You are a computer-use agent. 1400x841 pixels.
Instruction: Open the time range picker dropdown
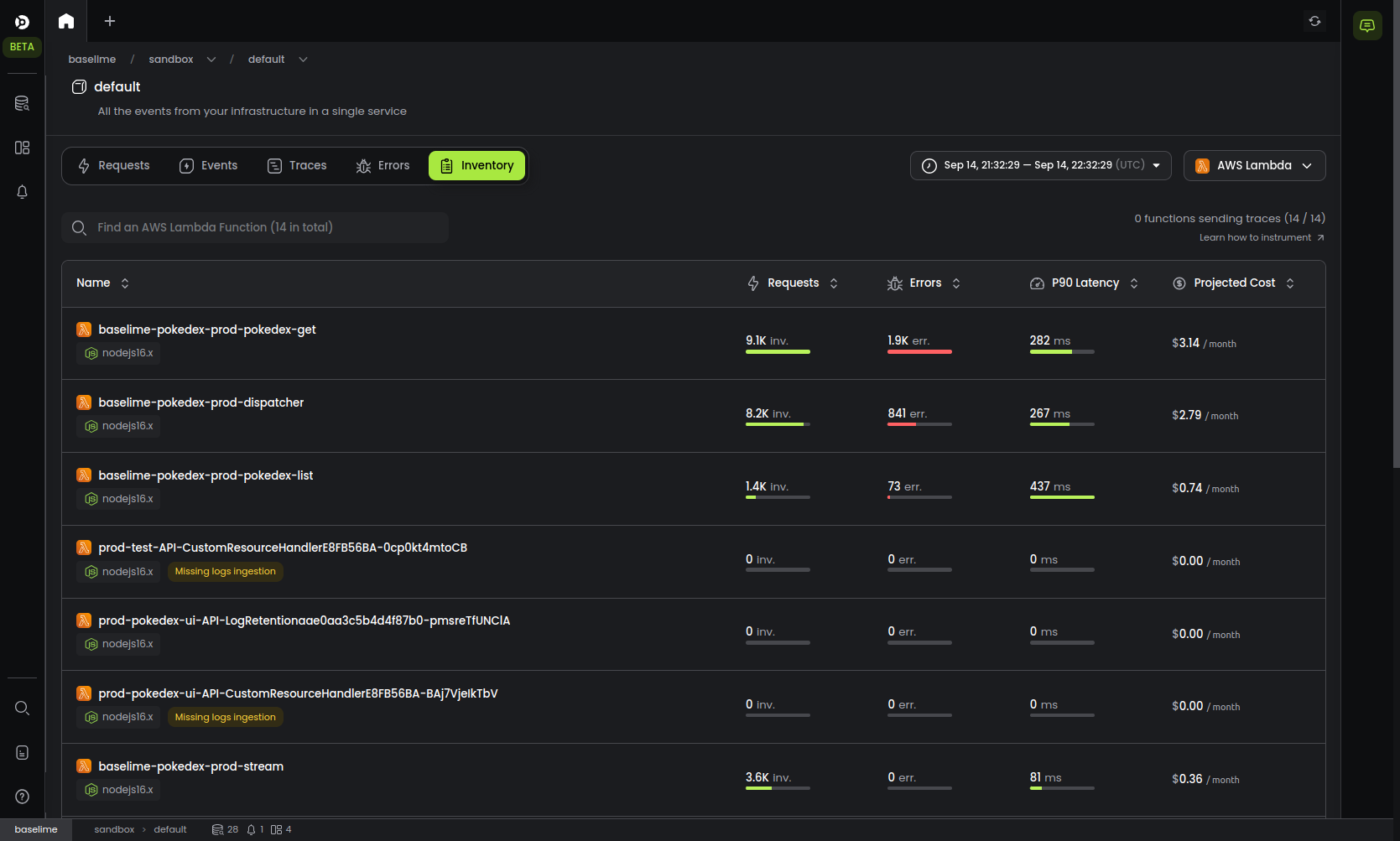tap(1041, 165)
